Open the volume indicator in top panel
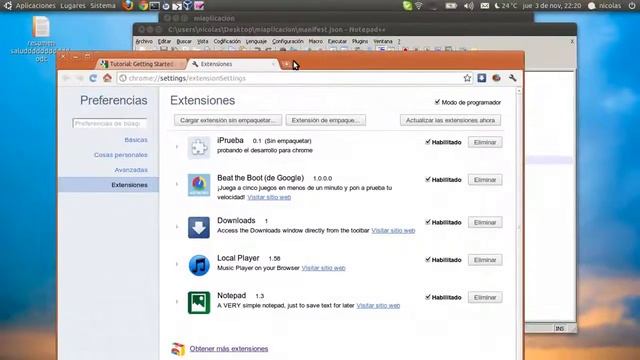Screen dimensions: 640x360 click(x=469, y=6)
